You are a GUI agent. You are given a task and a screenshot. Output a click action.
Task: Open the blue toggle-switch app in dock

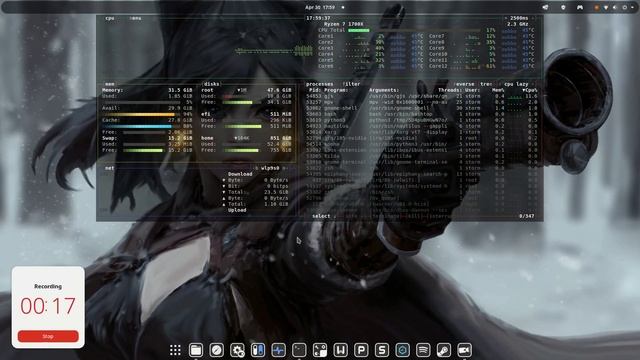[x=258, y=350]
